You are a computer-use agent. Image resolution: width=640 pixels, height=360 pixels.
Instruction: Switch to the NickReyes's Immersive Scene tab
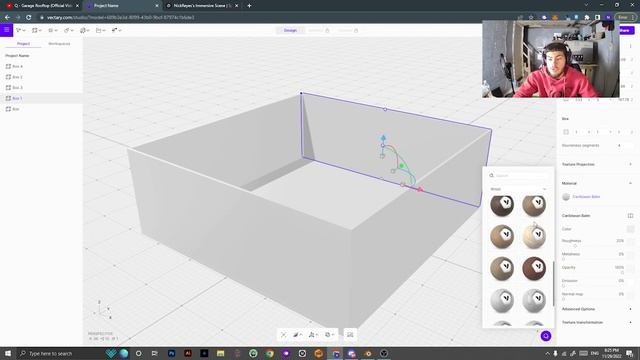click(x=202, y=6)
